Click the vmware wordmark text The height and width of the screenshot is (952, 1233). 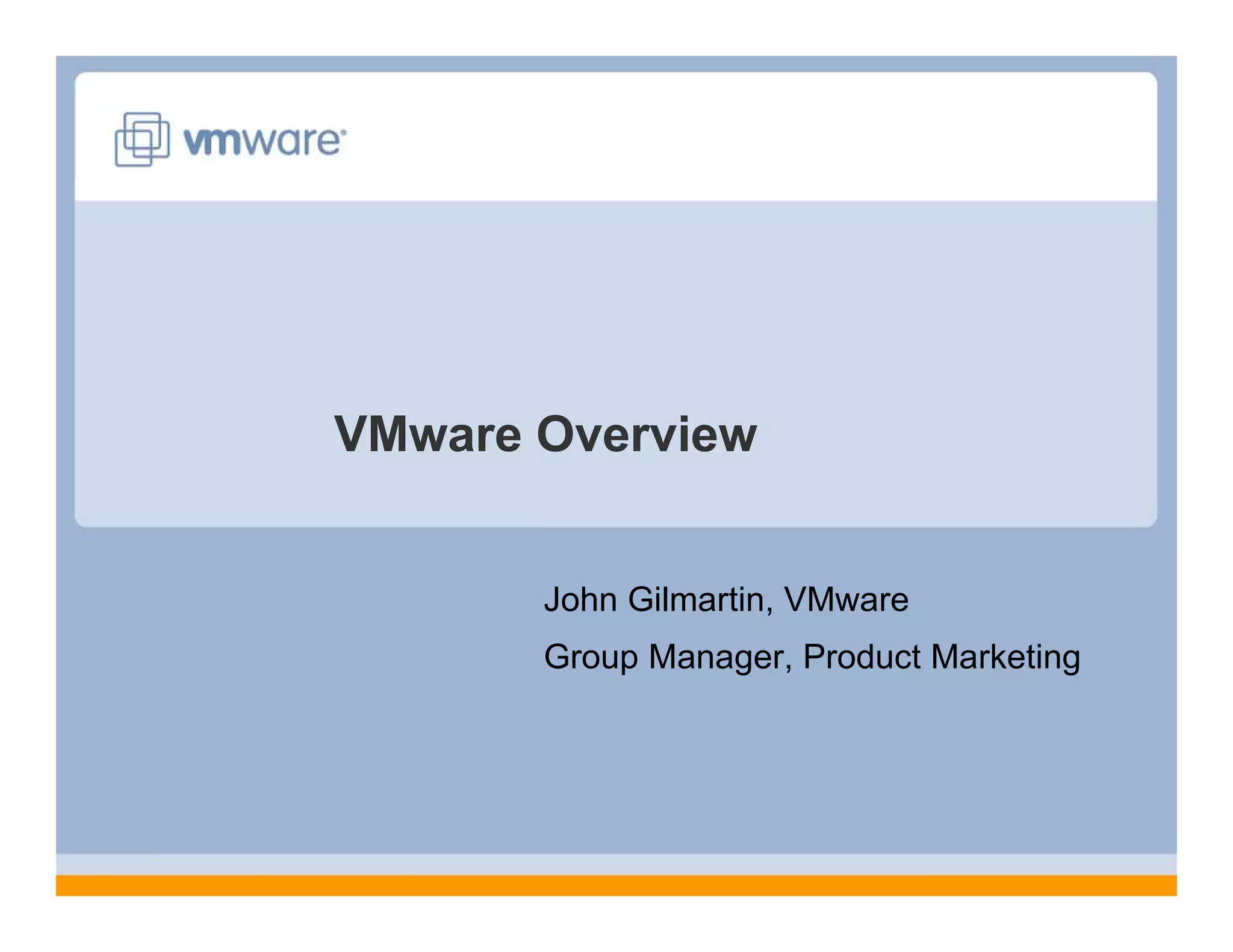click(x=265, y=142)
